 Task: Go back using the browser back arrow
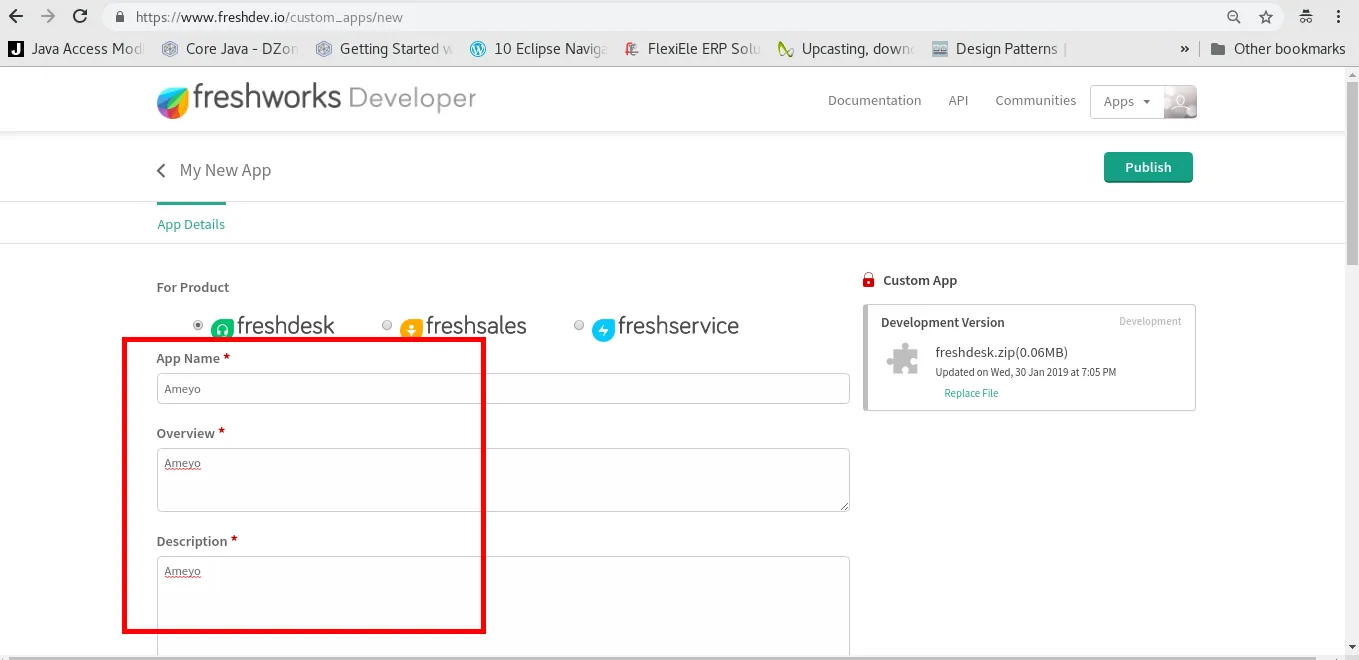pos(16,17)
